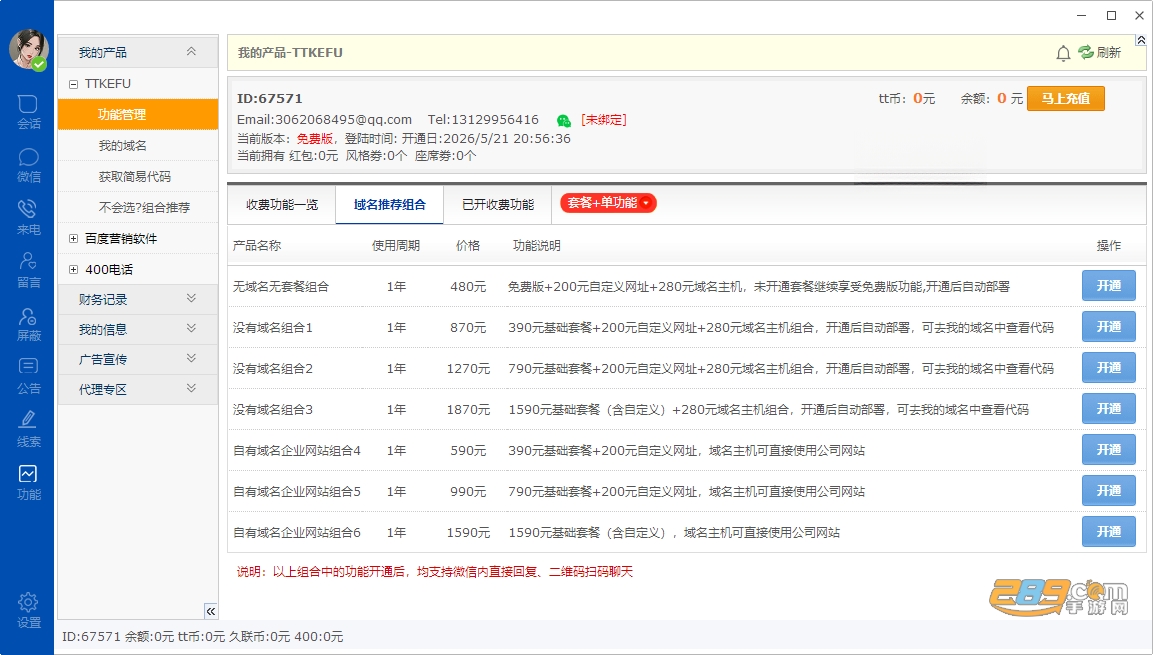Click the 我的产品-TTKEFU header title

(290, 53)
